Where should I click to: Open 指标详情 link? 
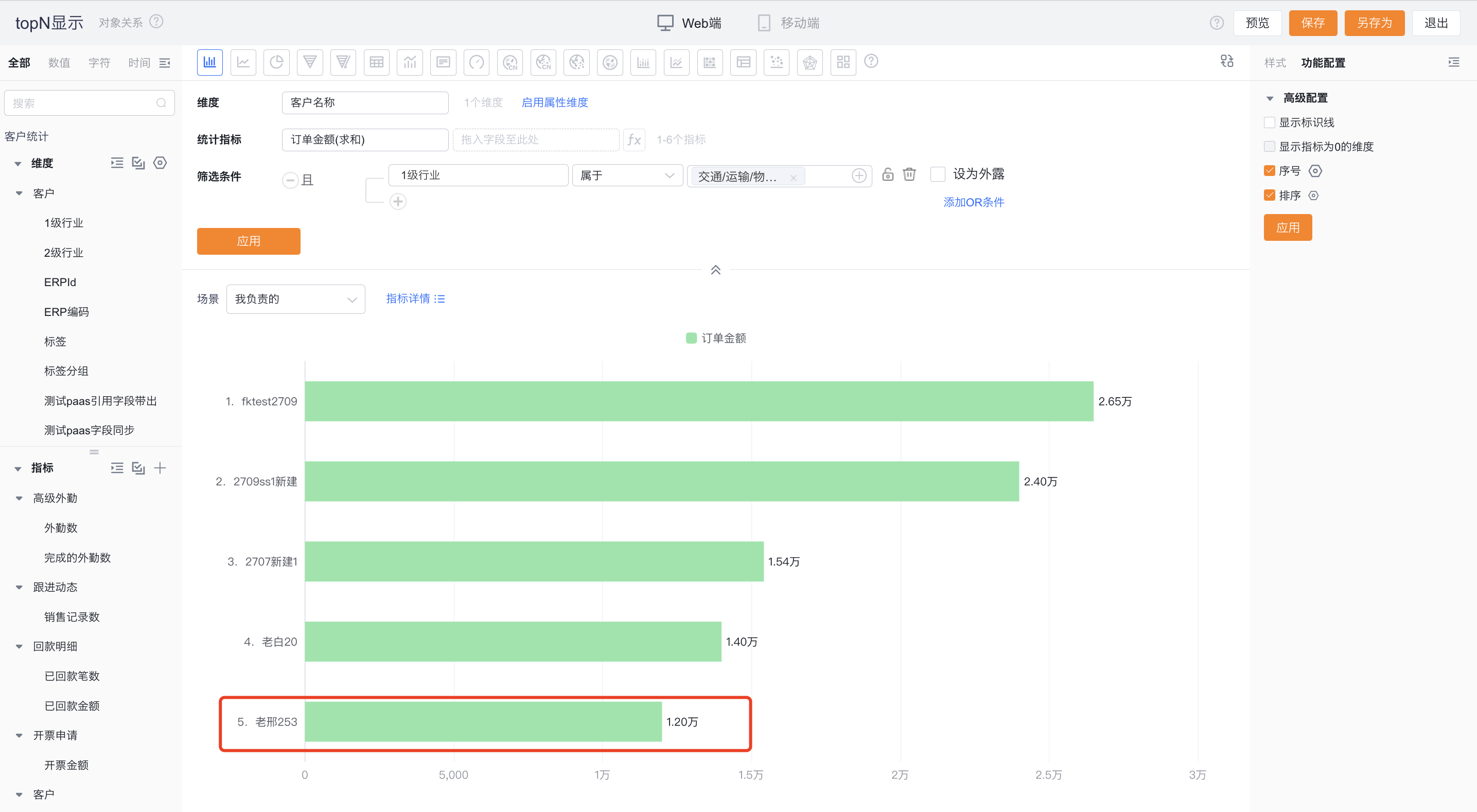click(x=415, y=298)
